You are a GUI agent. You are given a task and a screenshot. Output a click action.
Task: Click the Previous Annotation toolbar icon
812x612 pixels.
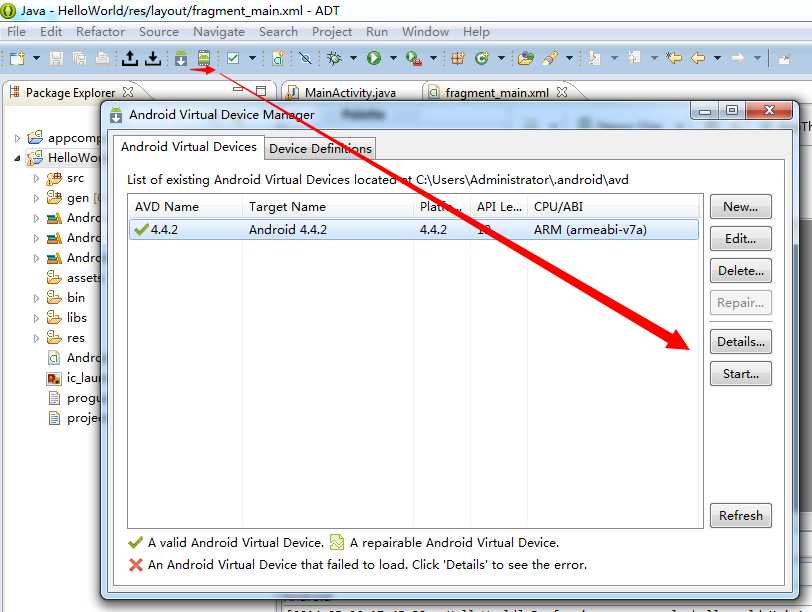click(x=634, y=58)
